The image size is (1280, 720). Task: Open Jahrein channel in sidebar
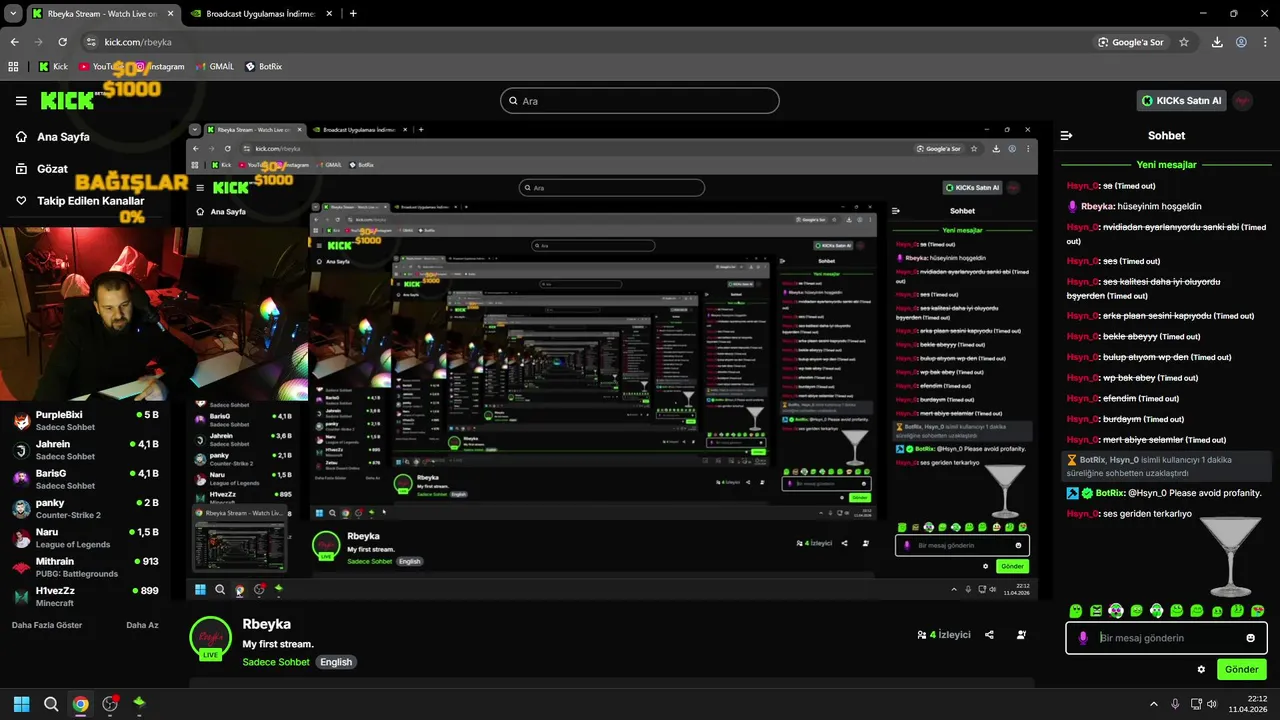coord(85,449)
